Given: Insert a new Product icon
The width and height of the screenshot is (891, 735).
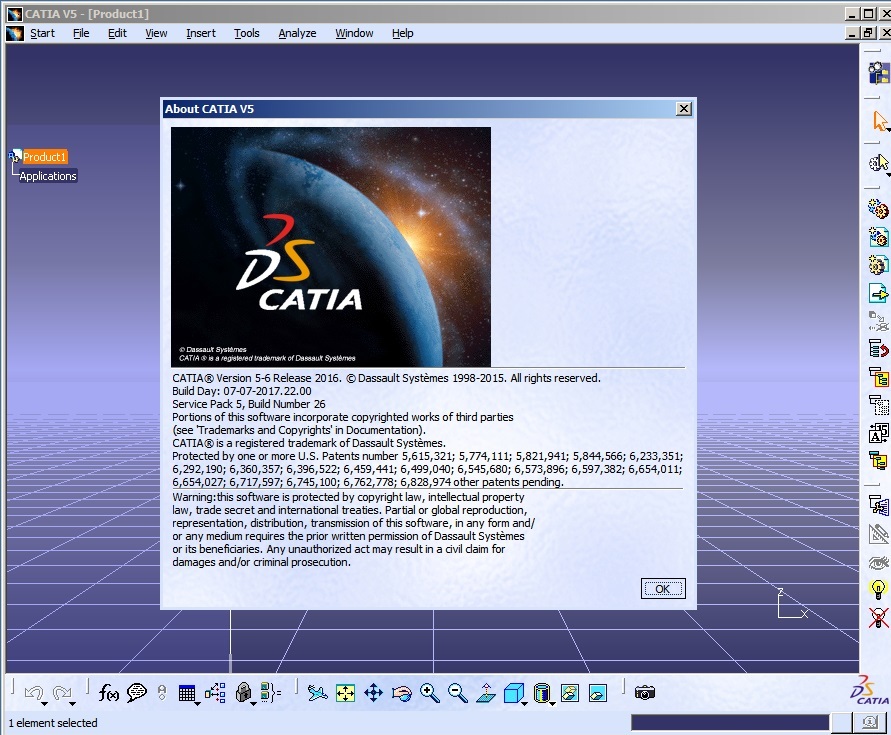Looking at the screenshot, I should pyautogui.click(x=878, y=236).
